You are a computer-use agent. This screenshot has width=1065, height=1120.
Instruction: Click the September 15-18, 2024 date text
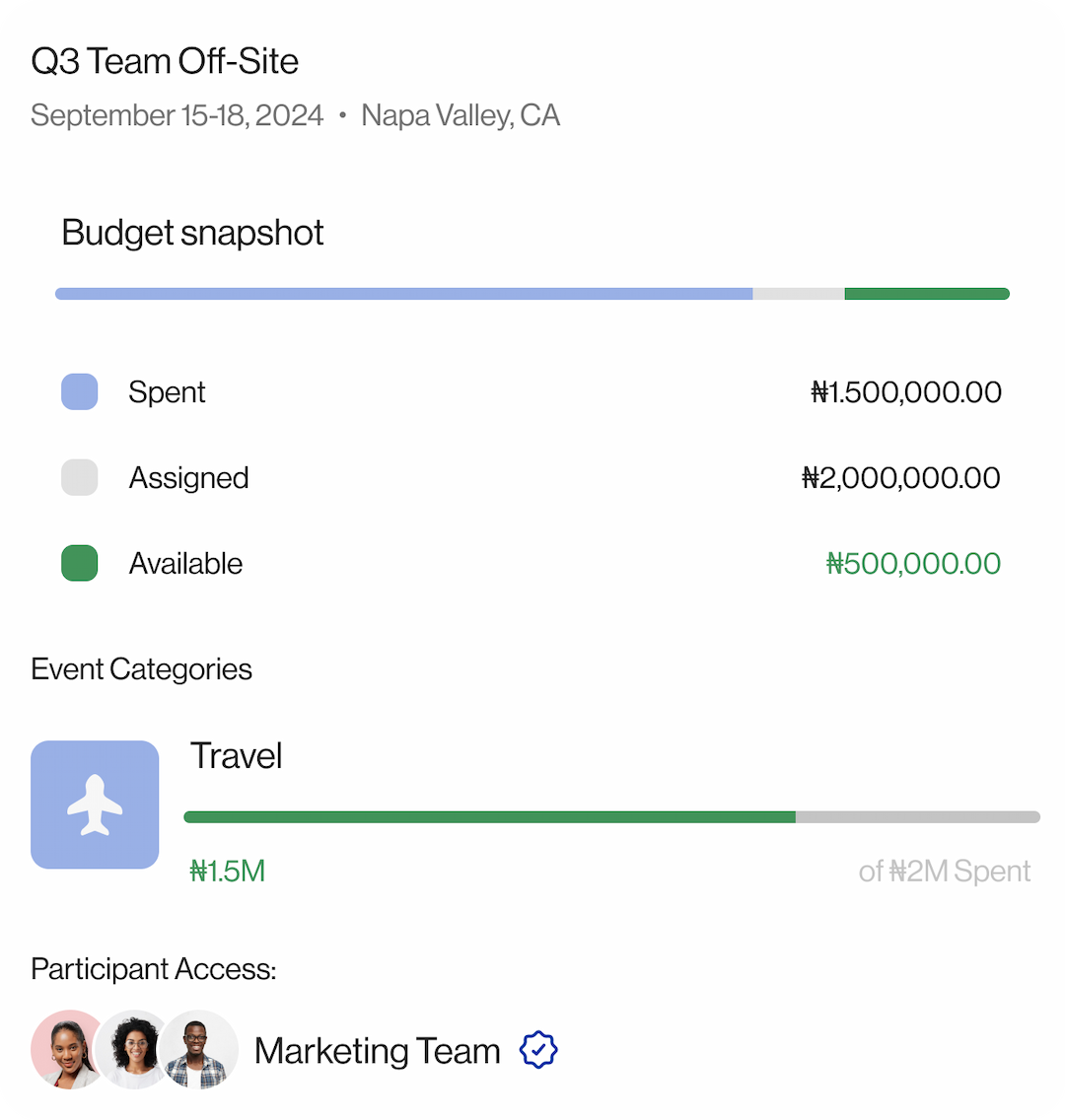click(x=177, y=115)
